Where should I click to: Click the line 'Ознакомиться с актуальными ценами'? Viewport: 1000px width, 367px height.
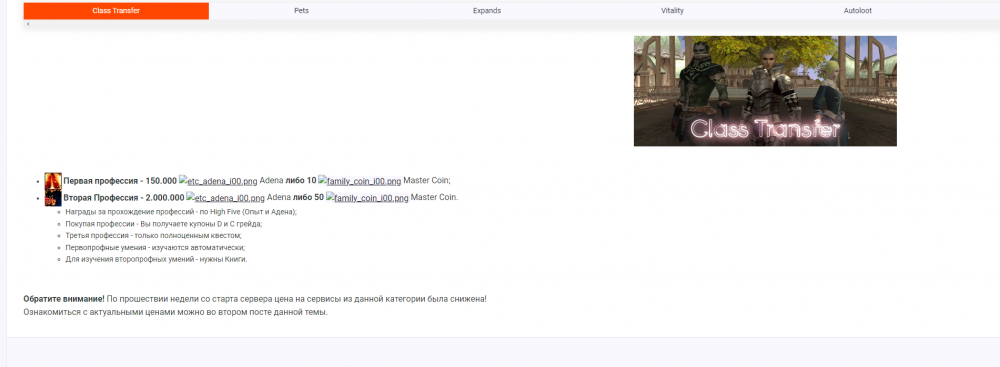(x=175, y=313)
